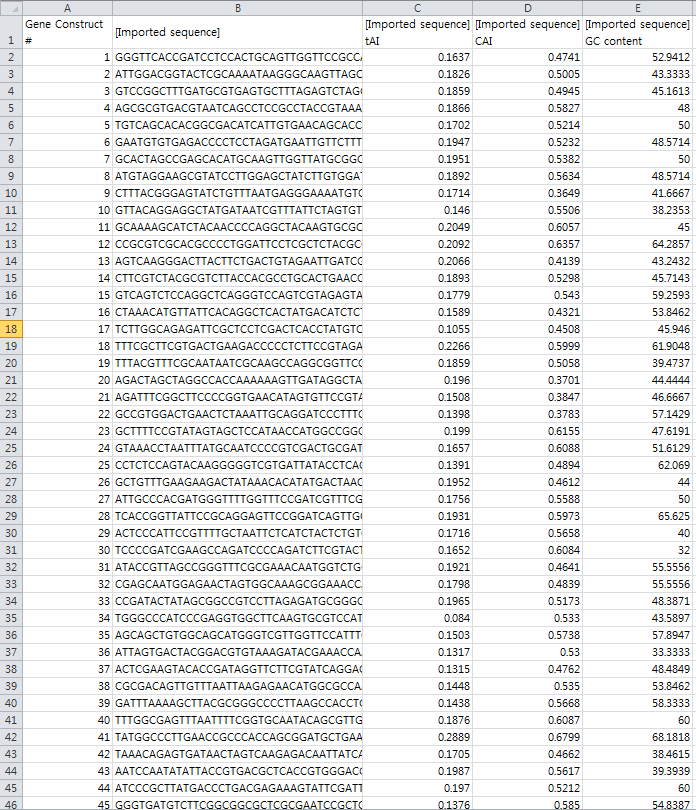Click tAI value 0.2266

tap(417, 346)
